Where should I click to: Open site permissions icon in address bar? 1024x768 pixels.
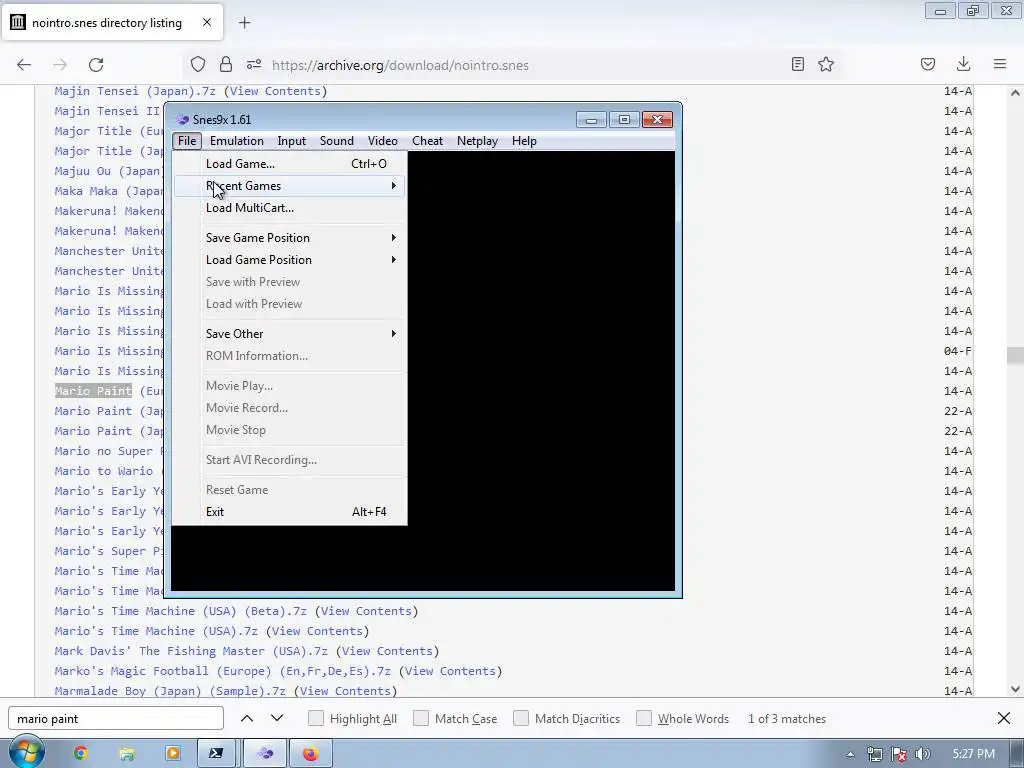click(254, 65)
